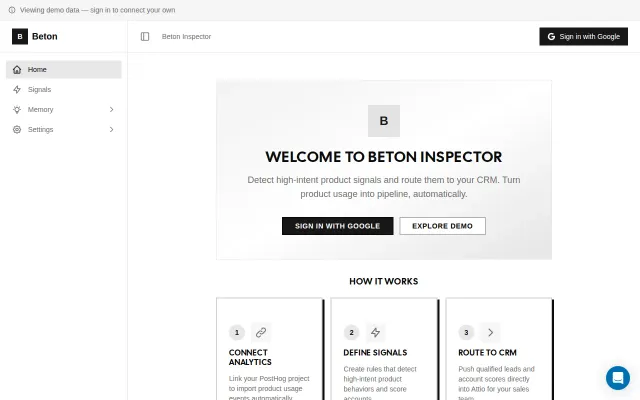Toggle the sidebar panel icon
Screen dimensions: 640x400
[145, 36]
